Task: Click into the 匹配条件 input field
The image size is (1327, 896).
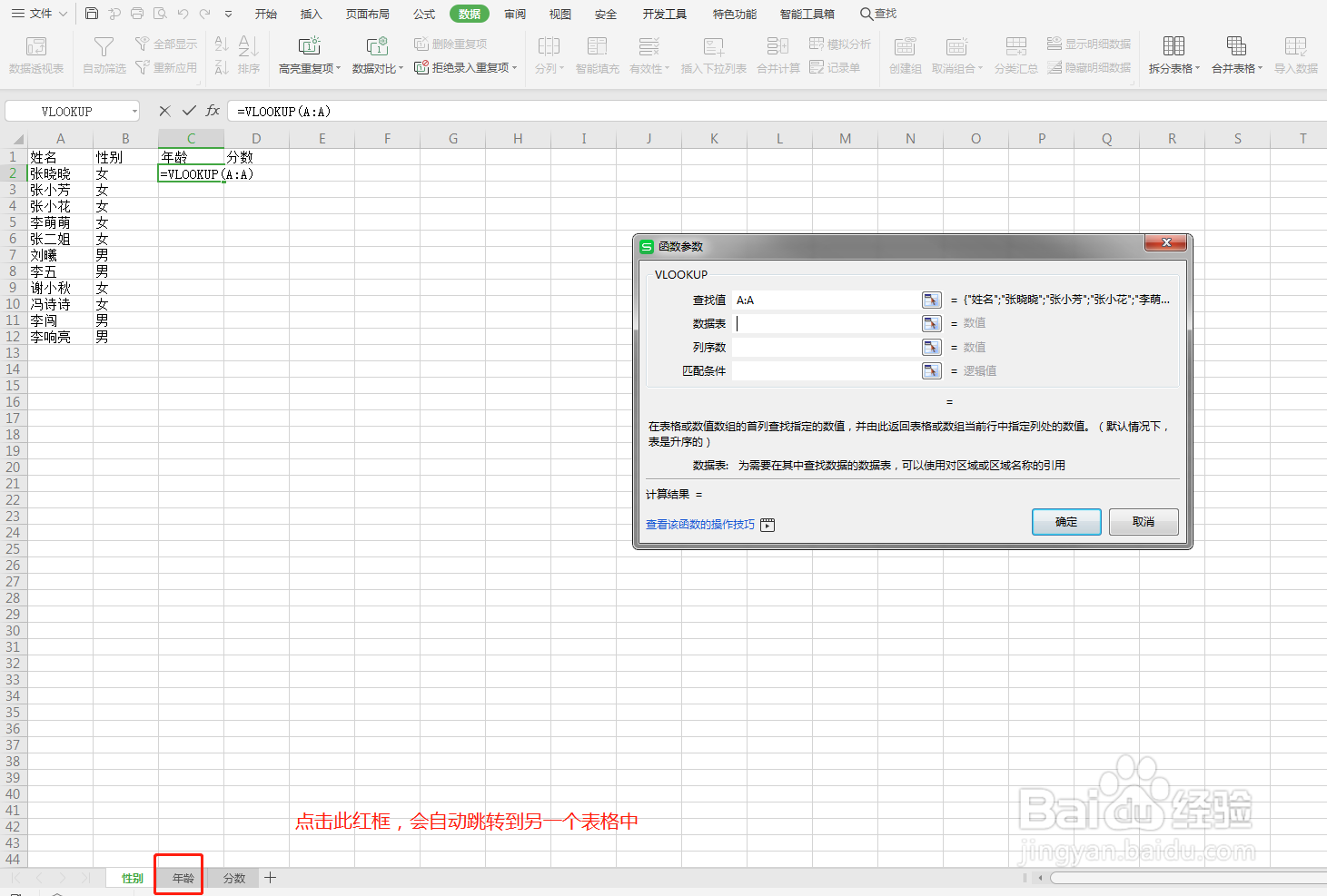Action: tap(827, 370)
